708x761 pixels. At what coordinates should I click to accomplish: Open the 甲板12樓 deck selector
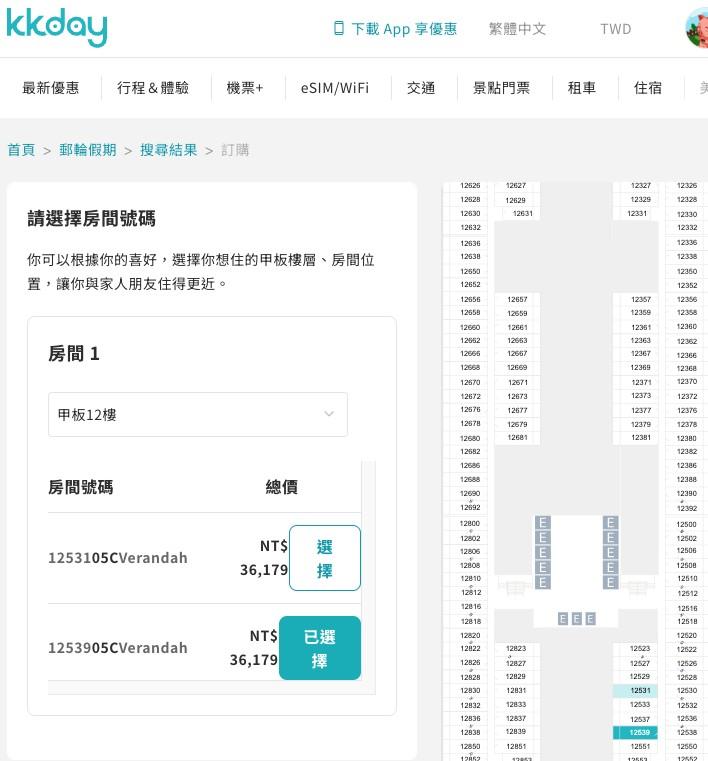[x=197, y=414]
